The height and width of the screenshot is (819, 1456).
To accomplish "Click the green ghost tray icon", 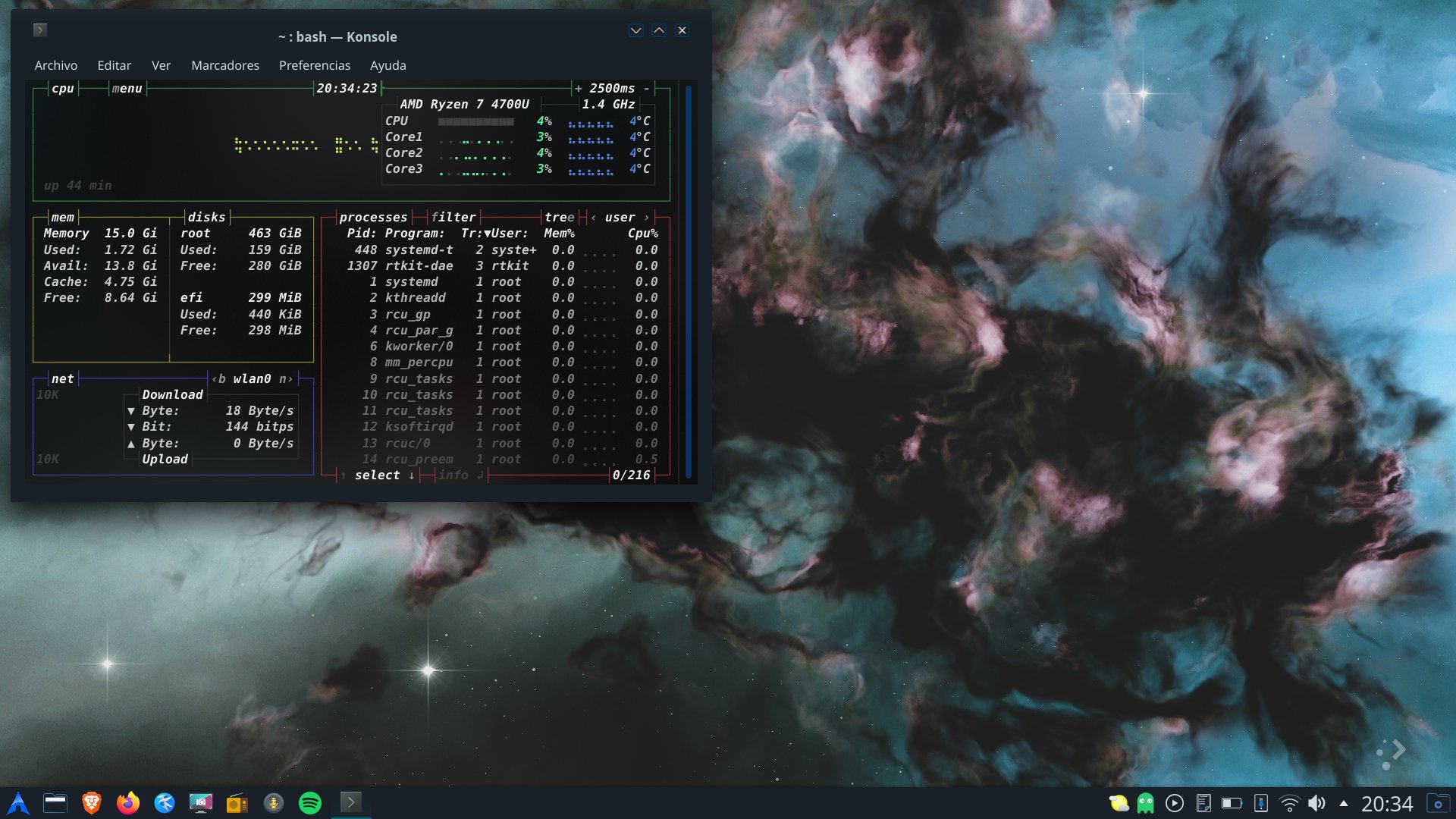I will click(1145, 803).
